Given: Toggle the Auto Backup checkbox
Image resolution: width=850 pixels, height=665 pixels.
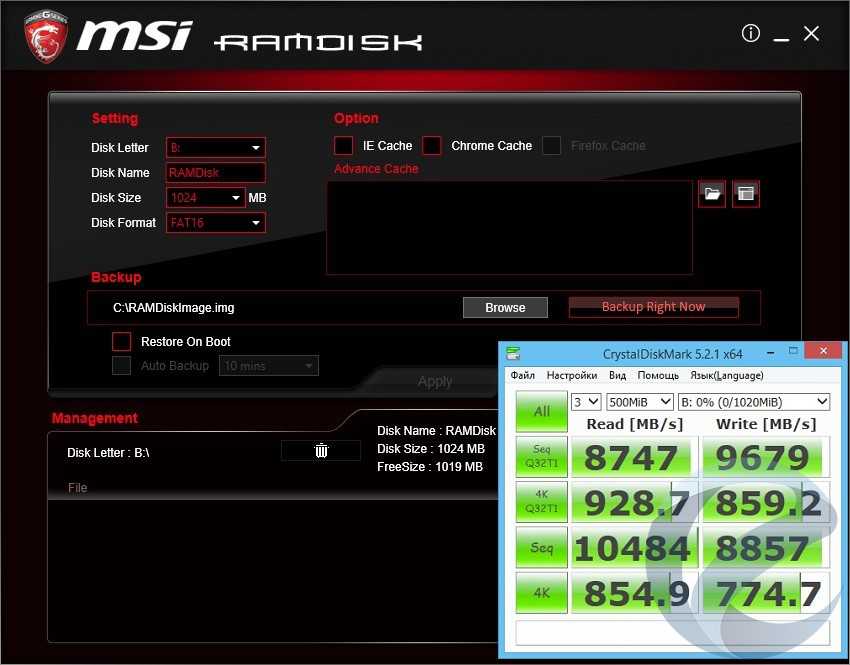Looking at the screenshot, I should point(121,365).
